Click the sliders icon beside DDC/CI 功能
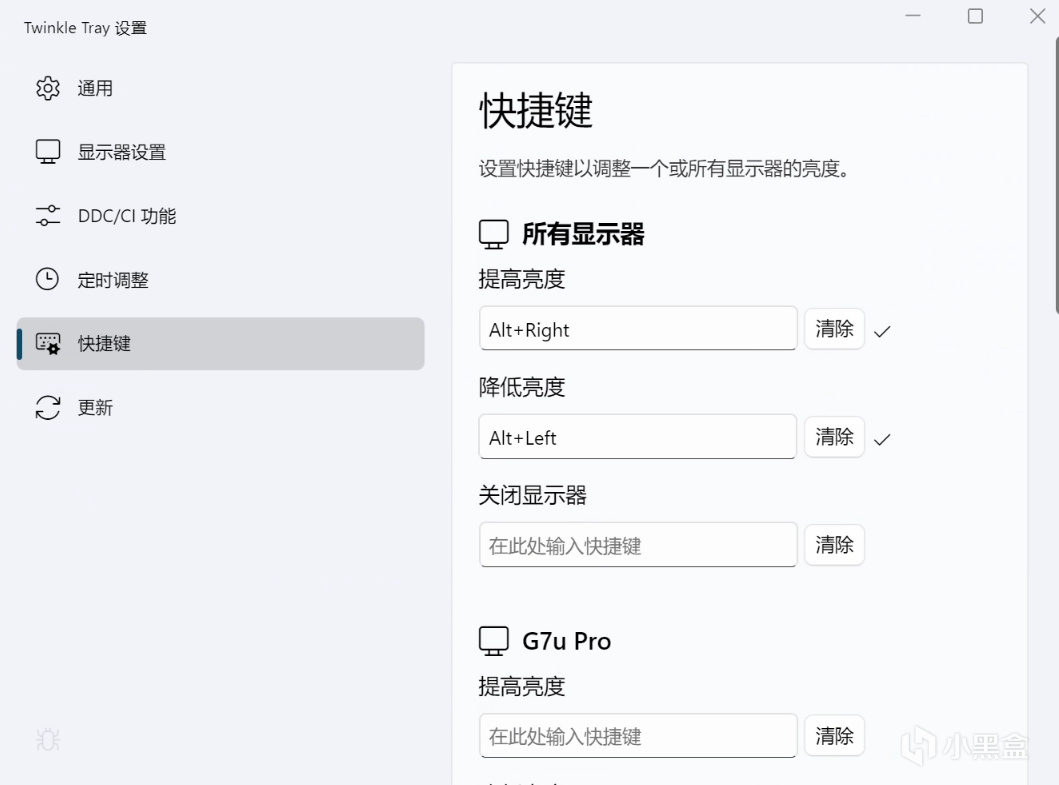1059x785 pixels. tap(48, 216)
